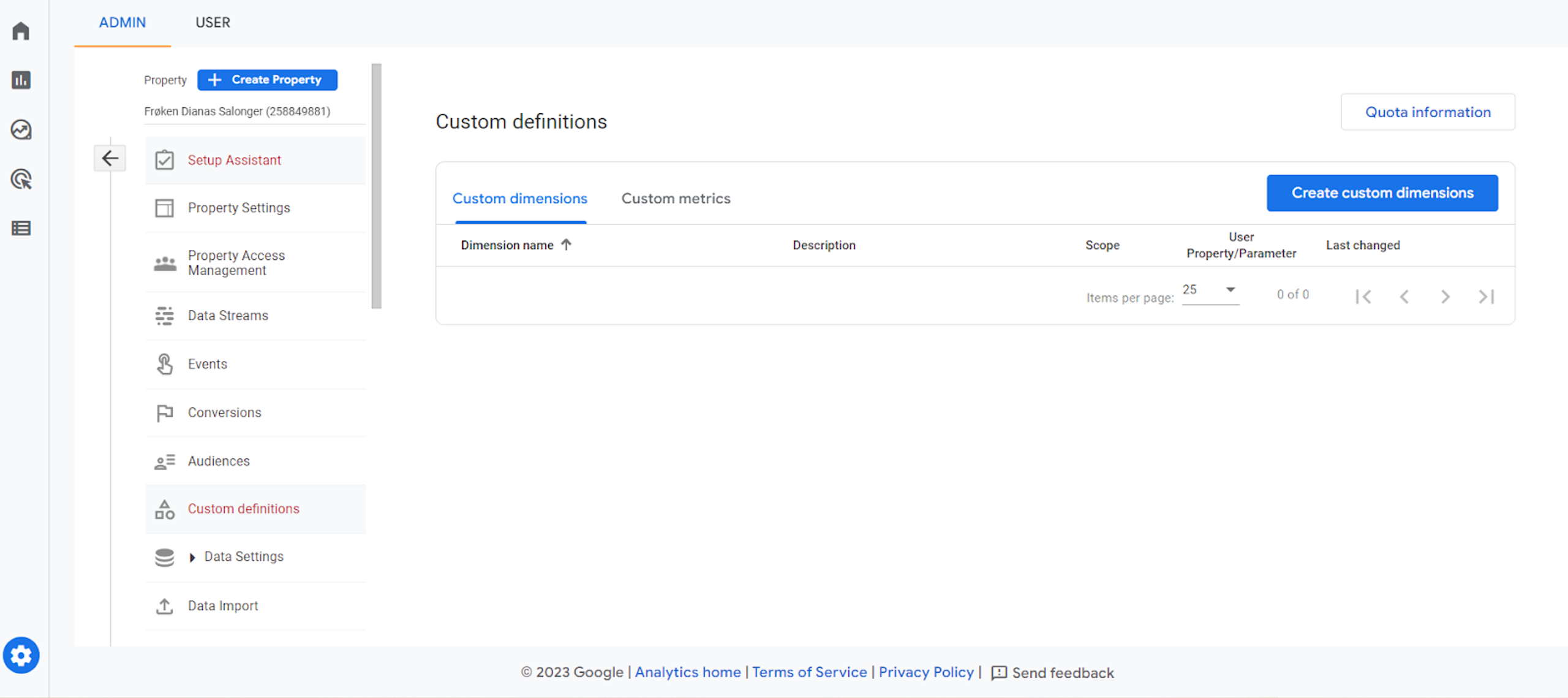Click Create custom dimensions button
Image resolution: width=1568 pixels, height=698 pixels.
[1382, 193]
